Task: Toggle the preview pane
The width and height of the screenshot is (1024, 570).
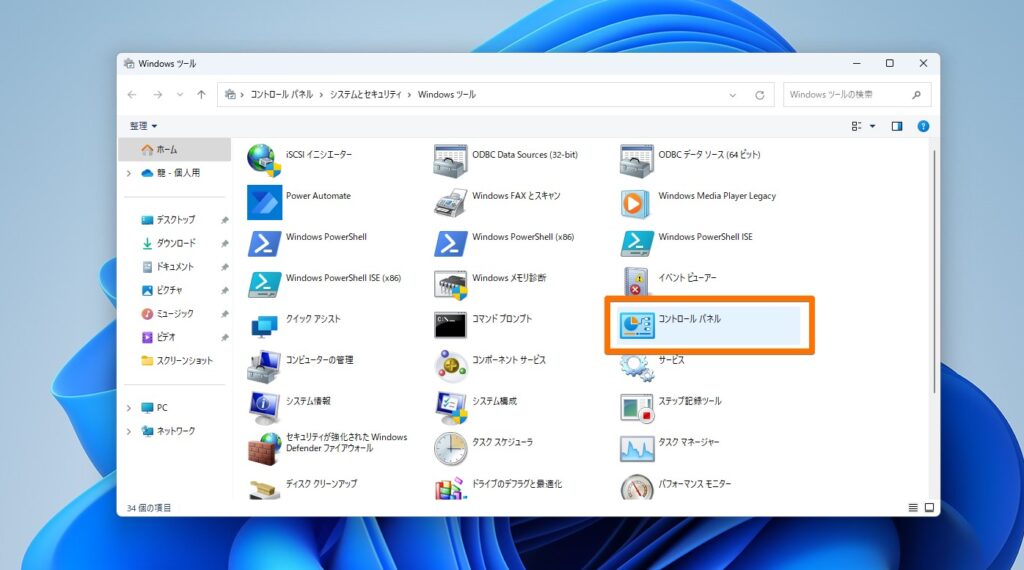Action: pos(897,126)
